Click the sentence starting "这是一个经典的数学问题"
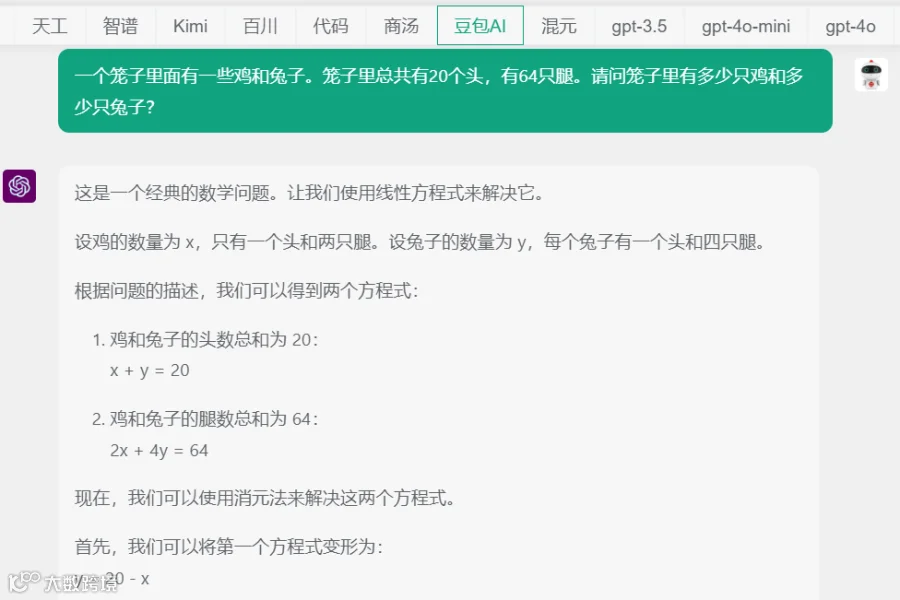This screenshot has width=900, height=600. coord(309,193)
